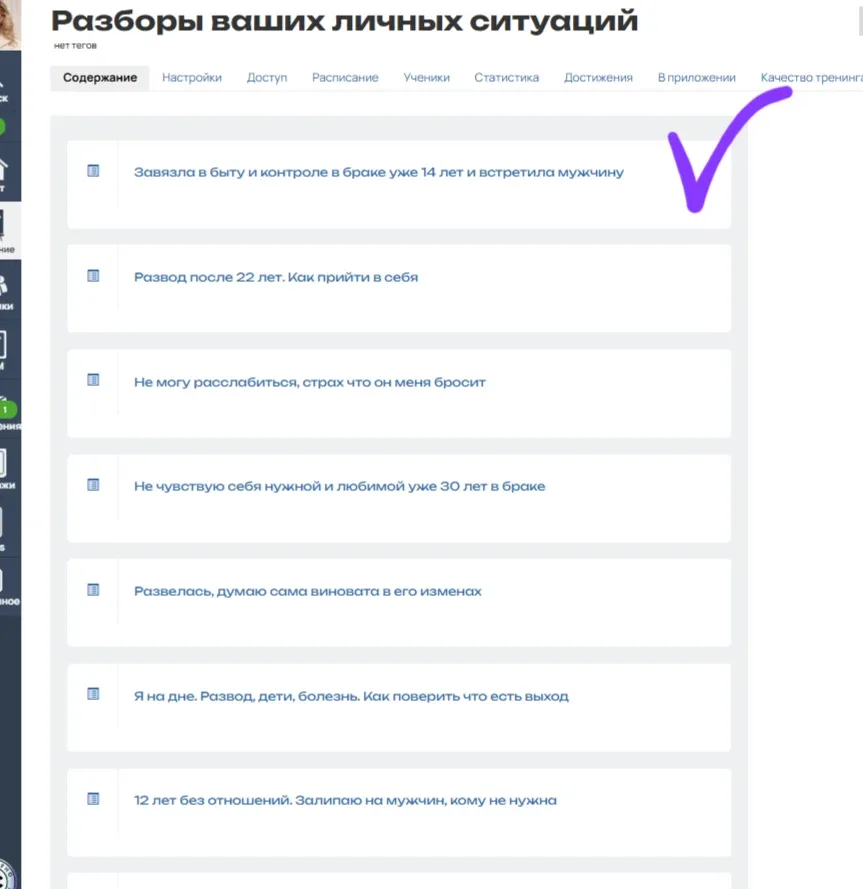Click lesson icon beside 12 лет без отношений

(93, 799)
